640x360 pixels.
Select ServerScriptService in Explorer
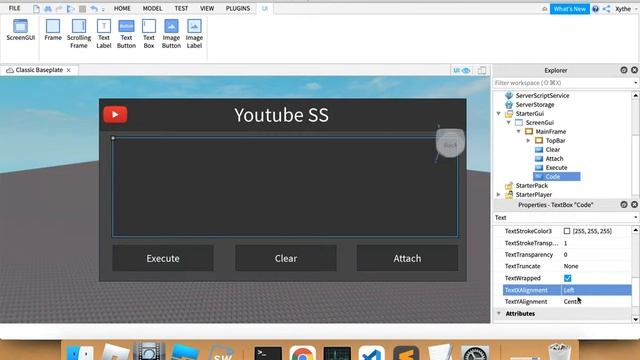[542, 96]
